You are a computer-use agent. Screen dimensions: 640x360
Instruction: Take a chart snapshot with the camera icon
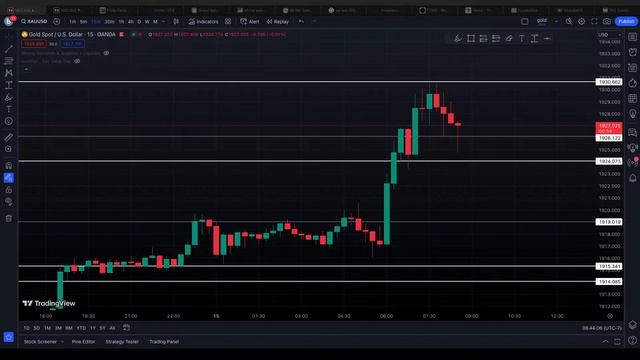point(607,21)
